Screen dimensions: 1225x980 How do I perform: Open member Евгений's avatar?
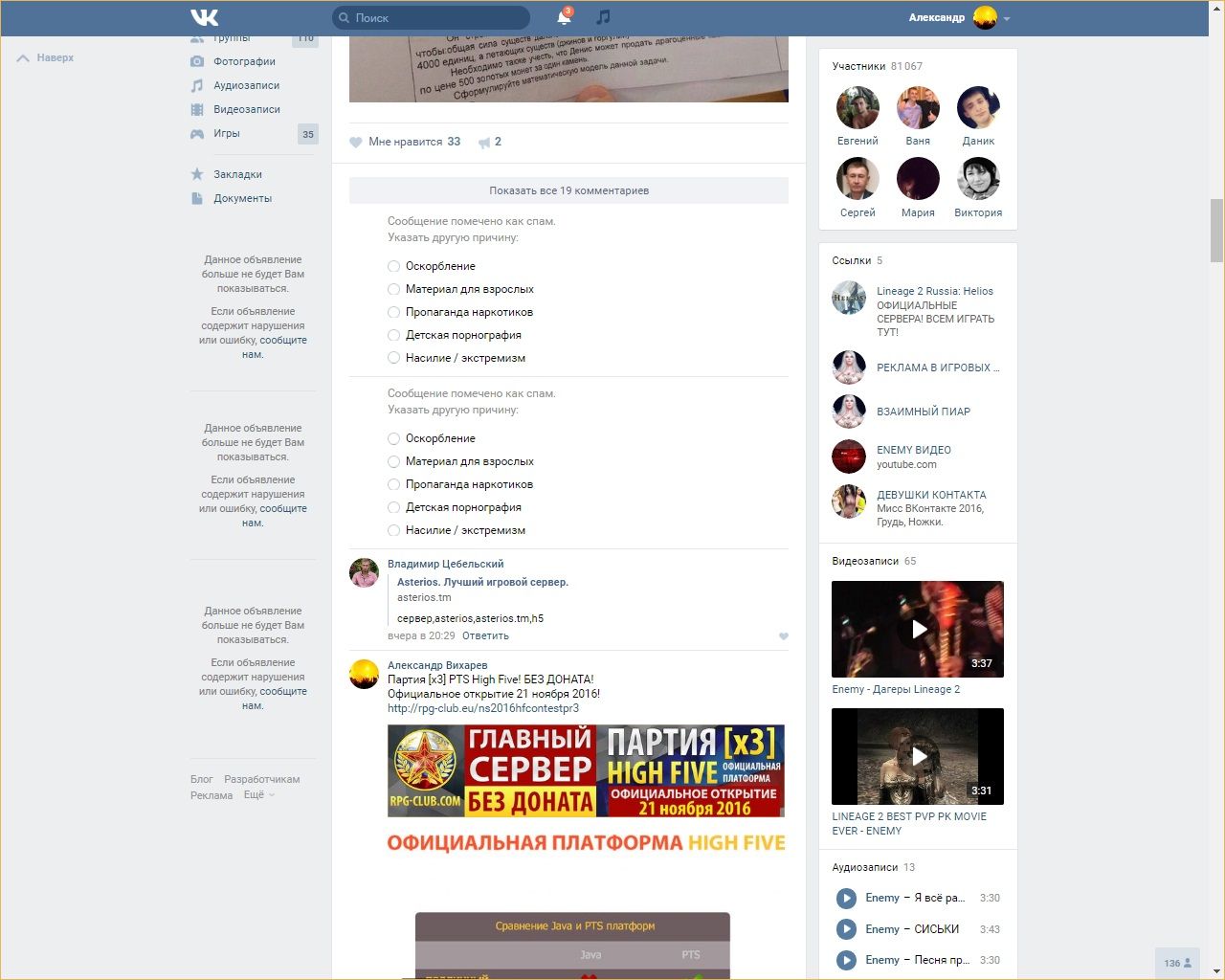point(857,108)
